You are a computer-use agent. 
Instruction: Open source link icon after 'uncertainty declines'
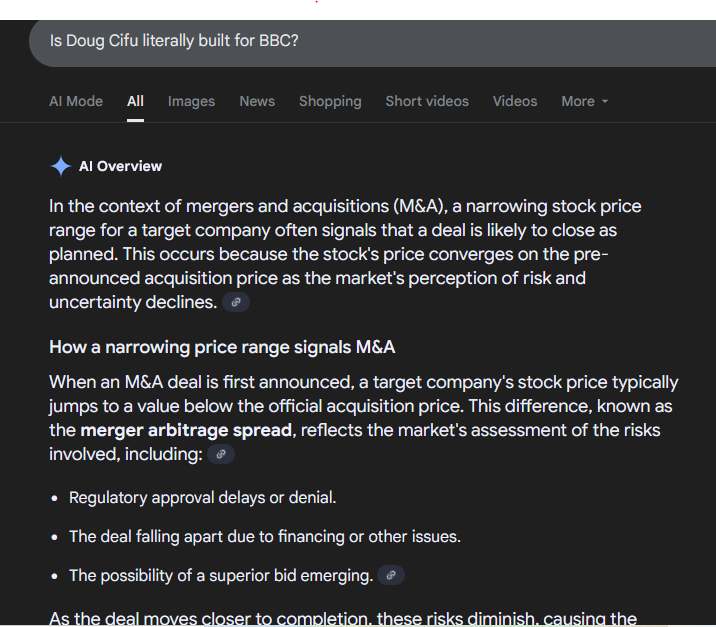click(236, 302)
